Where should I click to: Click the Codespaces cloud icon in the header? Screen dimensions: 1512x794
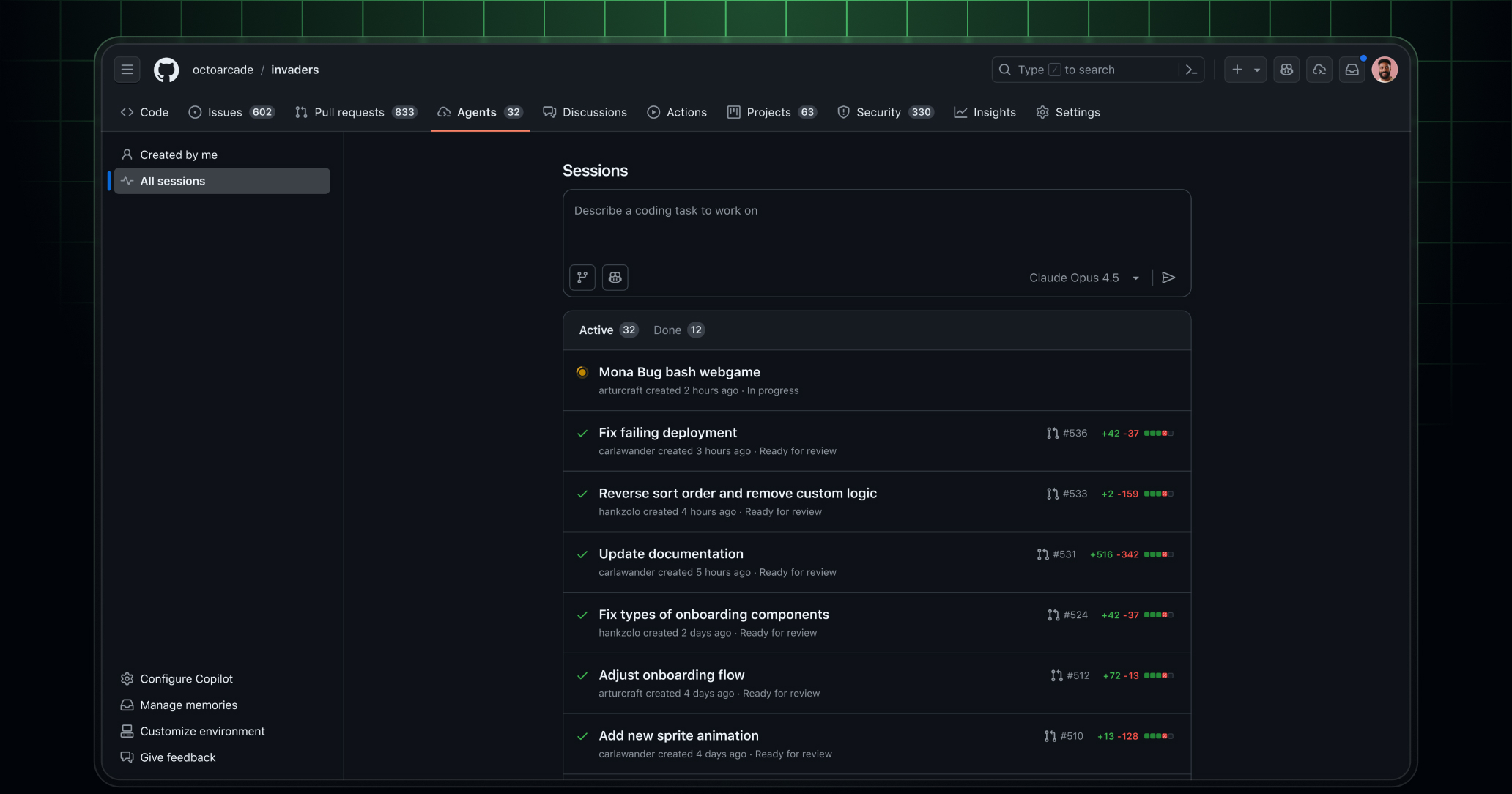coord(1319,70)
